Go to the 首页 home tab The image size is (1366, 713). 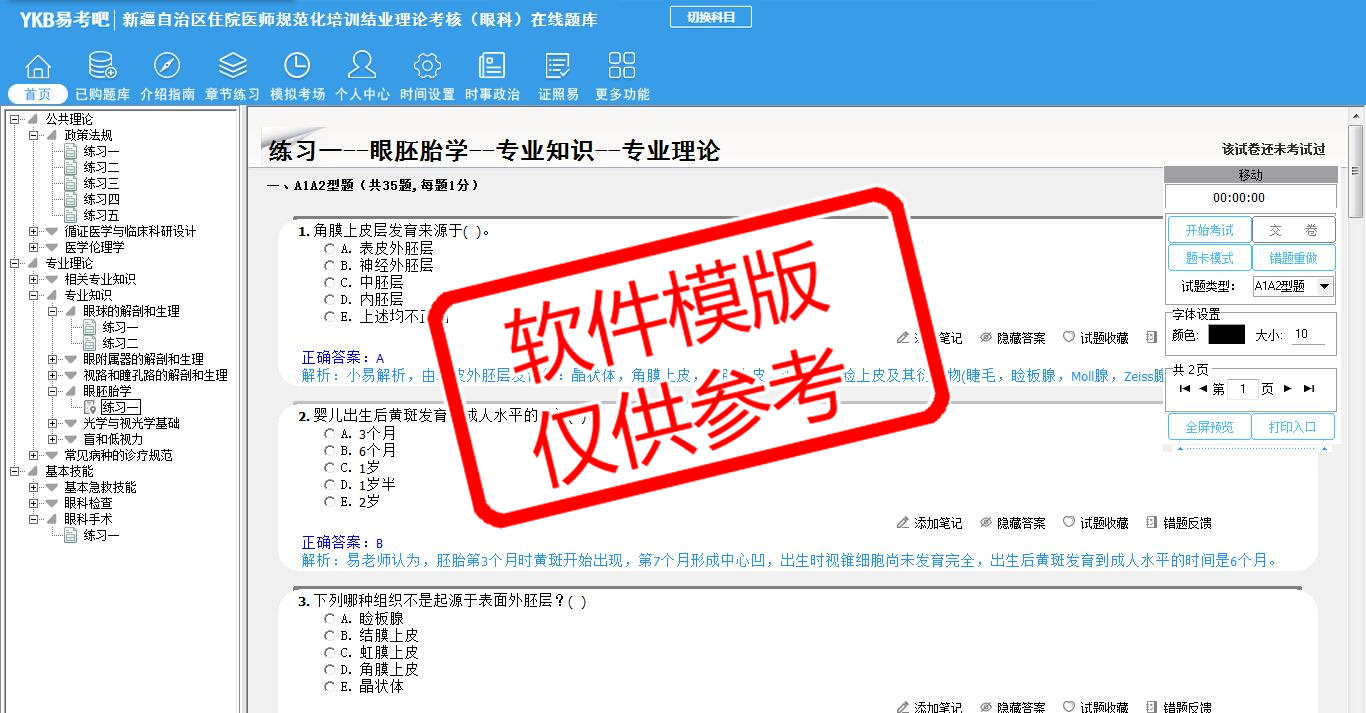(x=38, y=94)
